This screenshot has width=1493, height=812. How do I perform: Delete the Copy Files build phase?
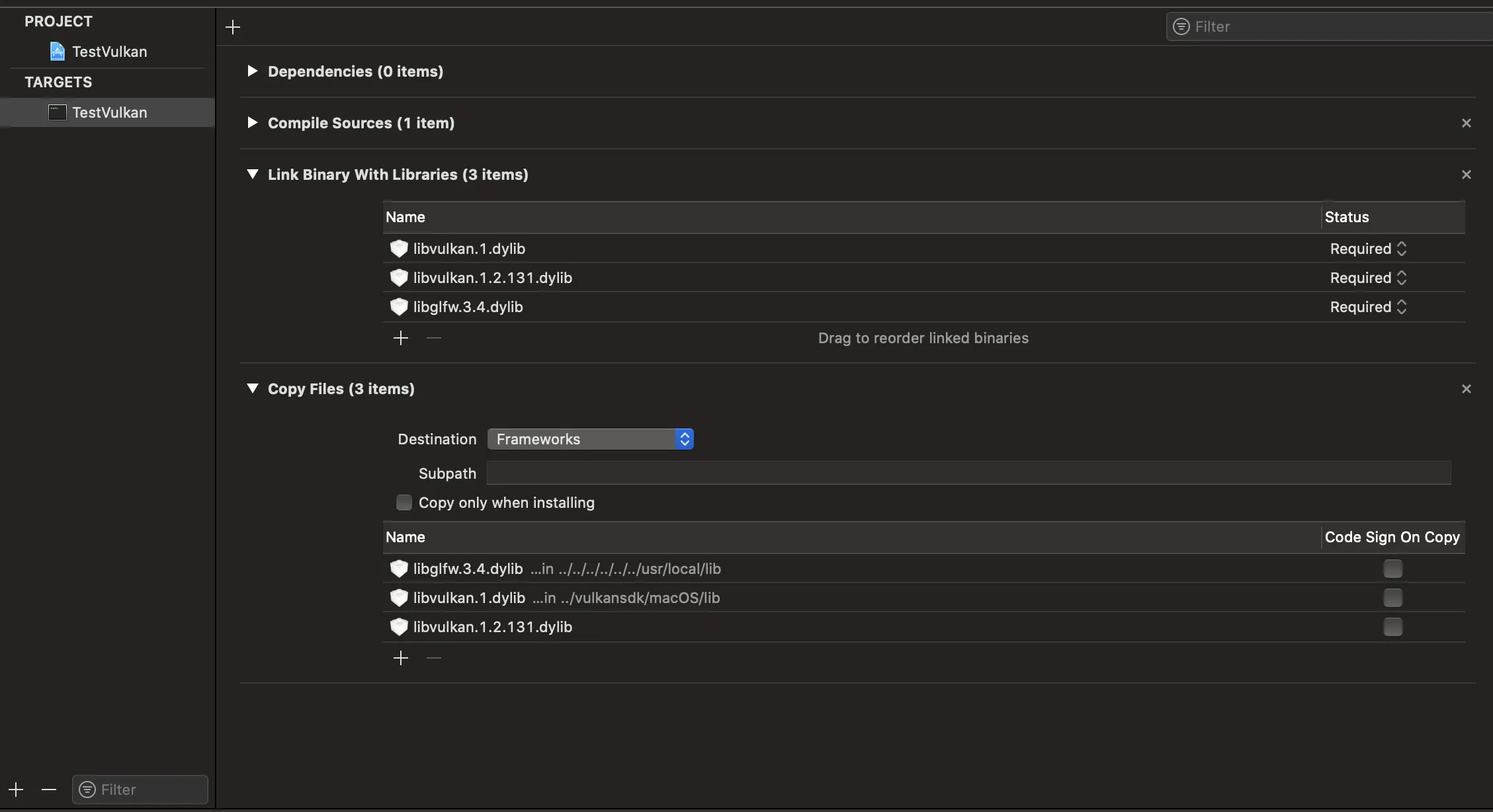1466,389
